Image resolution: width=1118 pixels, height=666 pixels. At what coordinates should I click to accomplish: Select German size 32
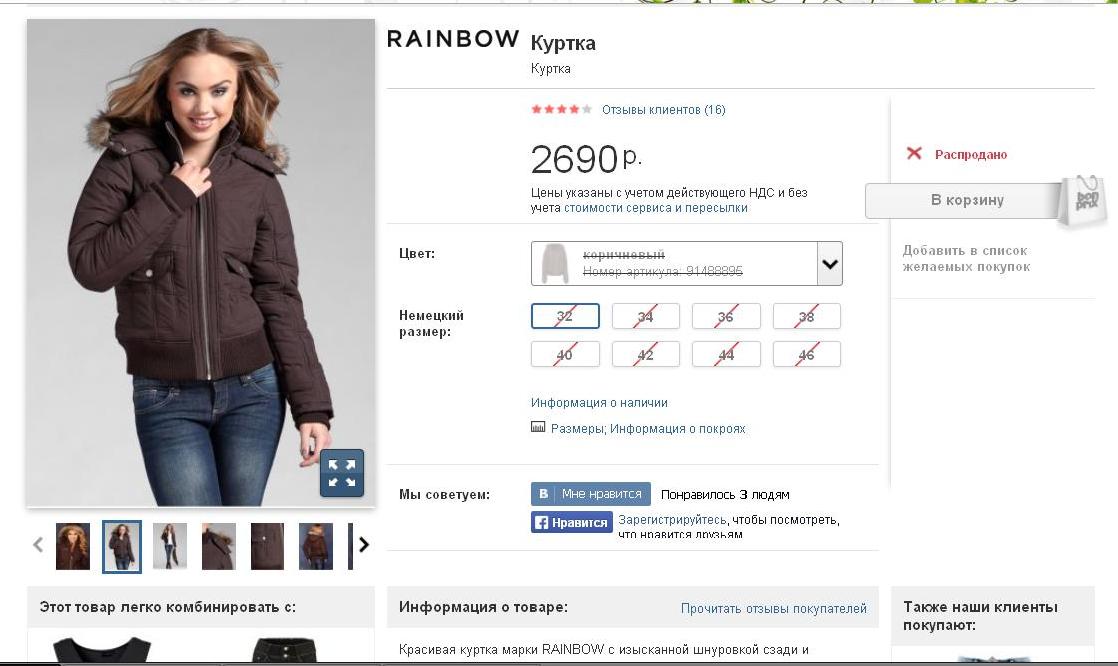(x=565, y=316)
